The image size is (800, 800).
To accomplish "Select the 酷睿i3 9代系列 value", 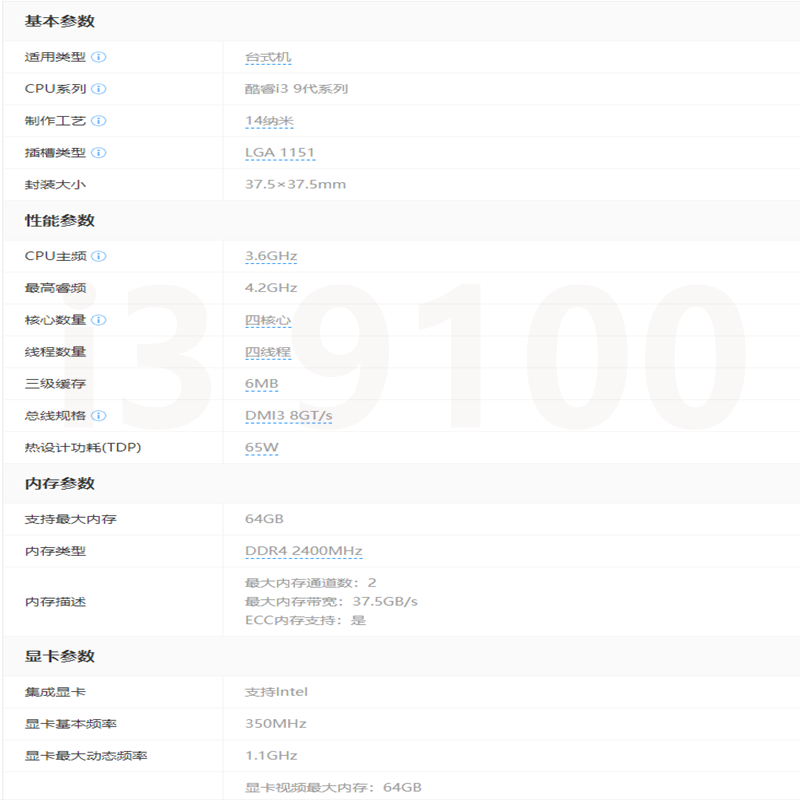I will coord(296,89).
